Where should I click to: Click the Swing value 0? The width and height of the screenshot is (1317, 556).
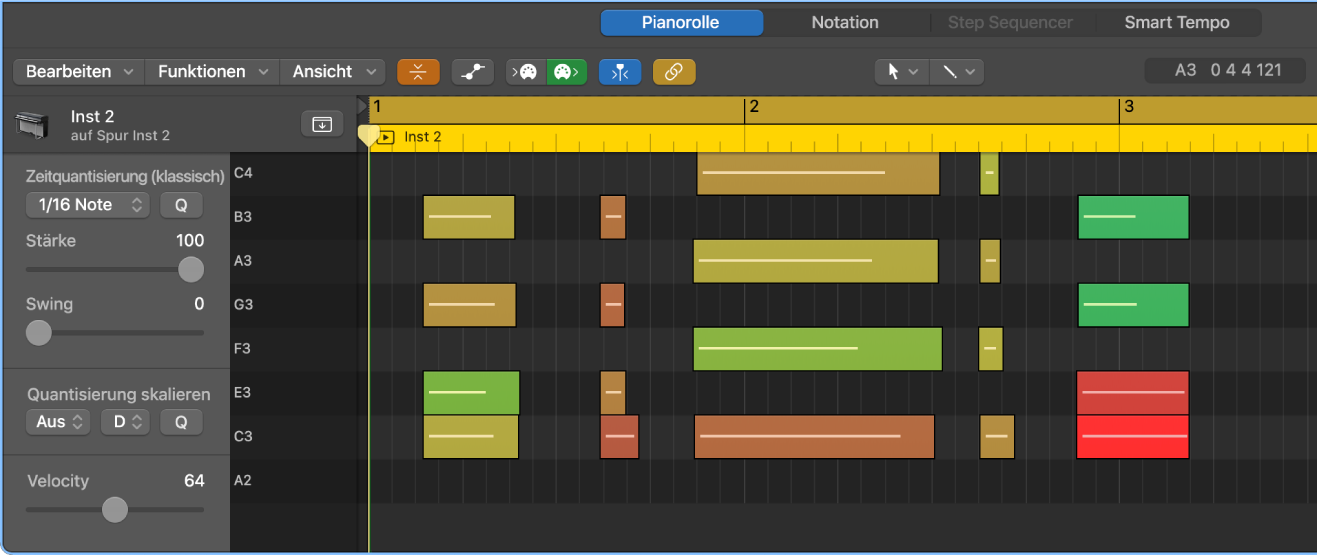(x=199, y=304)
